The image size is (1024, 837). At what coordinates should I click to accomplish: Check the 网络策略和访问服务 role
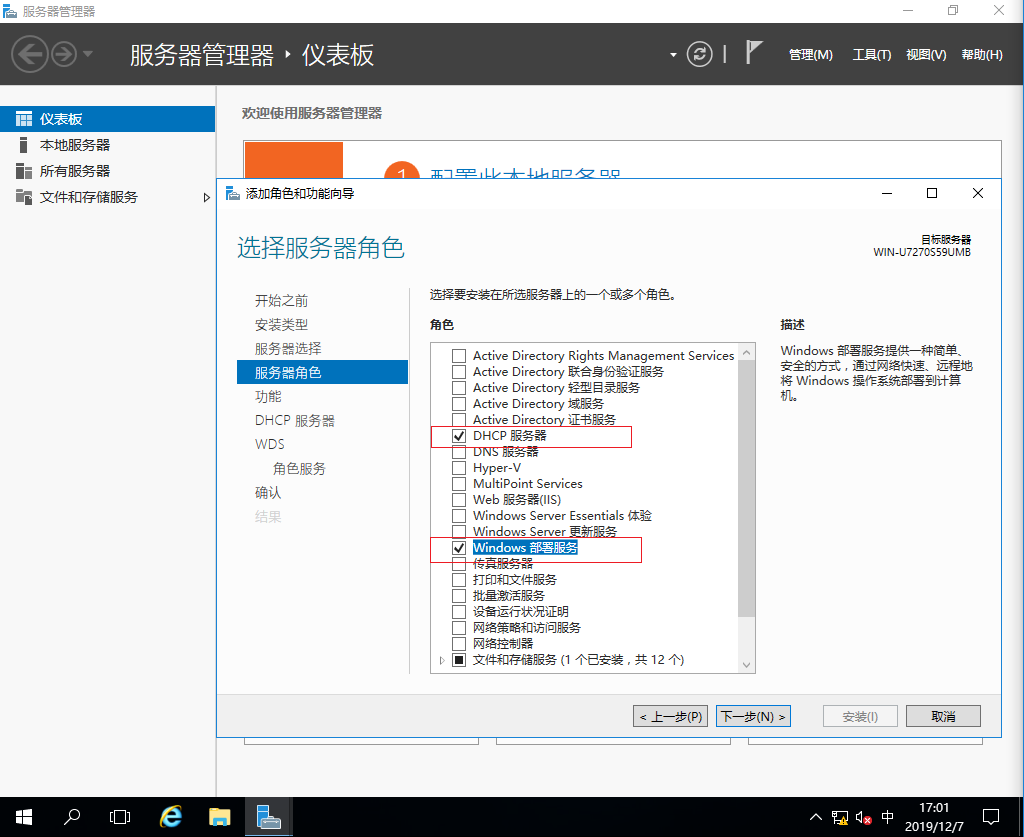point(459,628)
